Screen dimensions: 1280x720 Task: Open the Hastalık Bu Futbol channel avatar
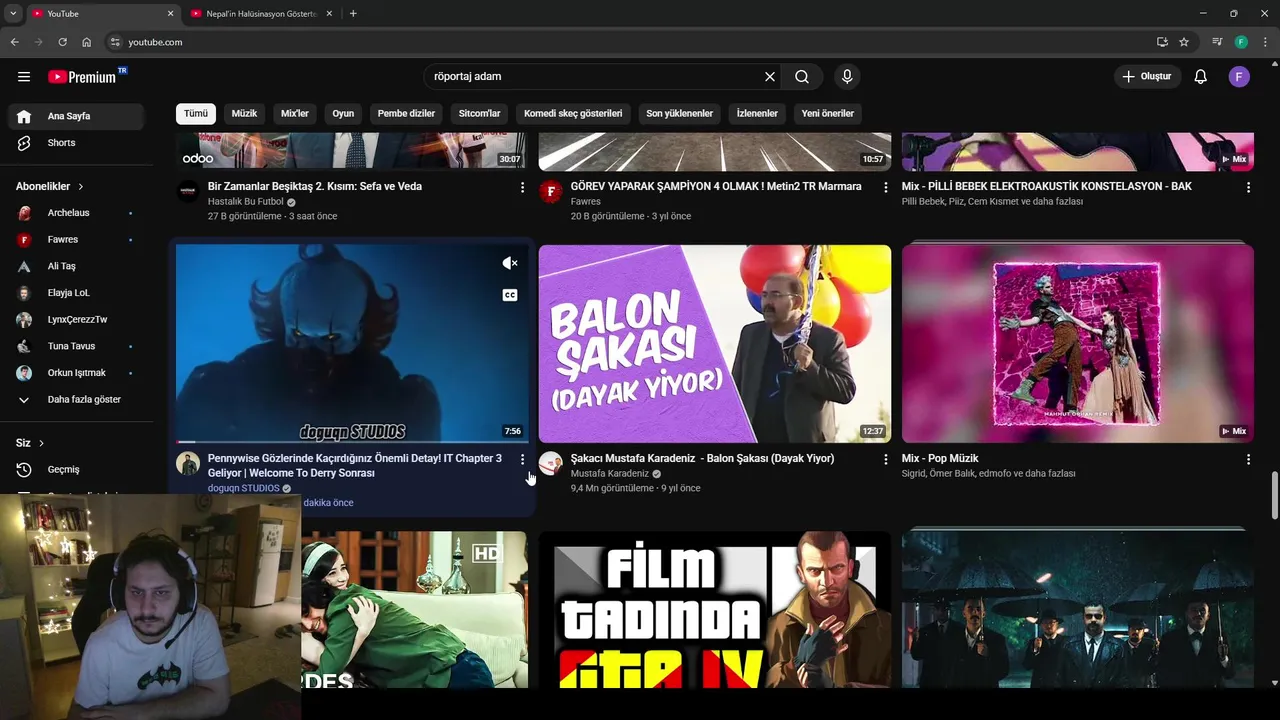click(188, 191)
